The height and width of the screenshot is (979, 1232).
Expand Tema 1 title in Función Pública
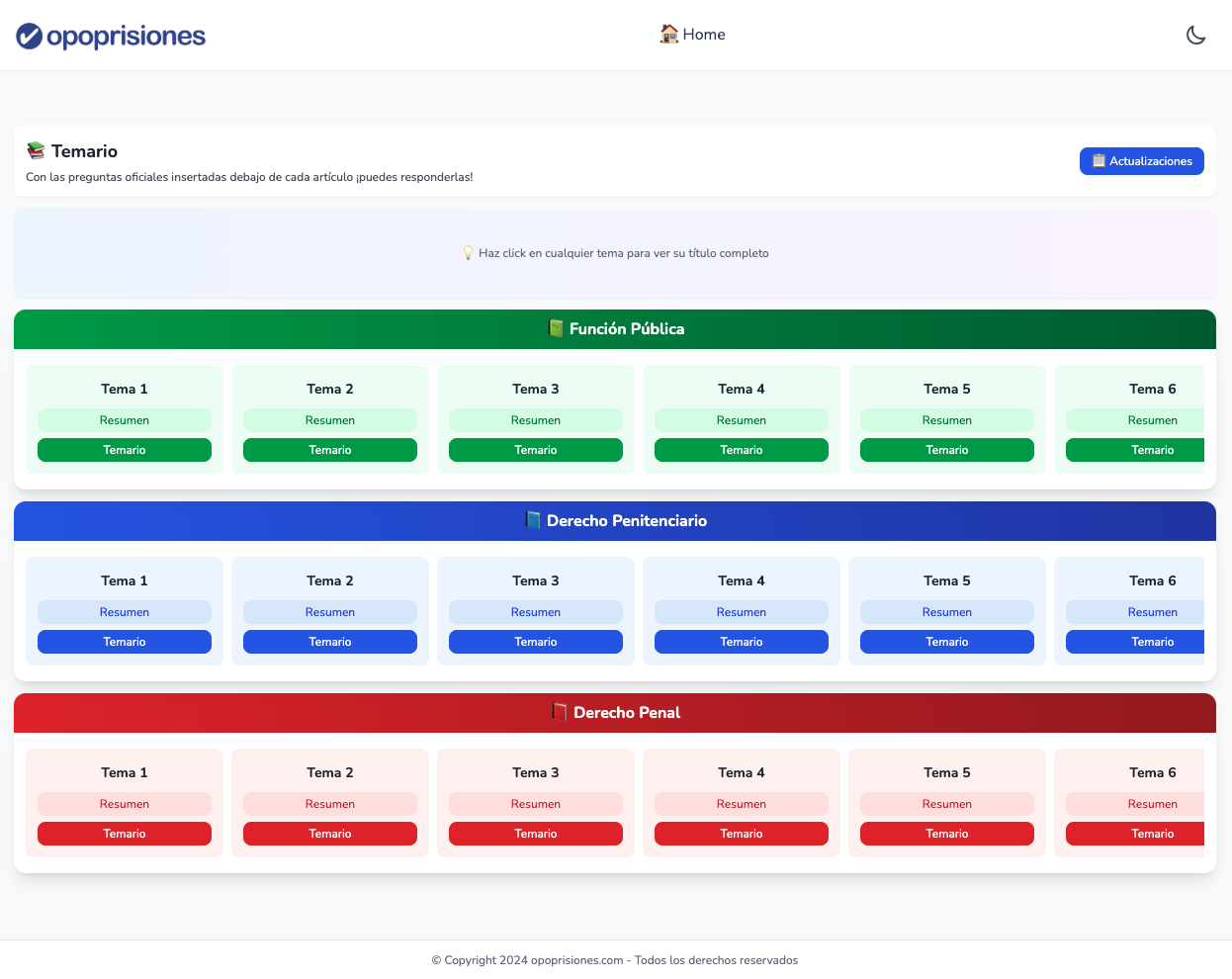(x=125, y=389)
